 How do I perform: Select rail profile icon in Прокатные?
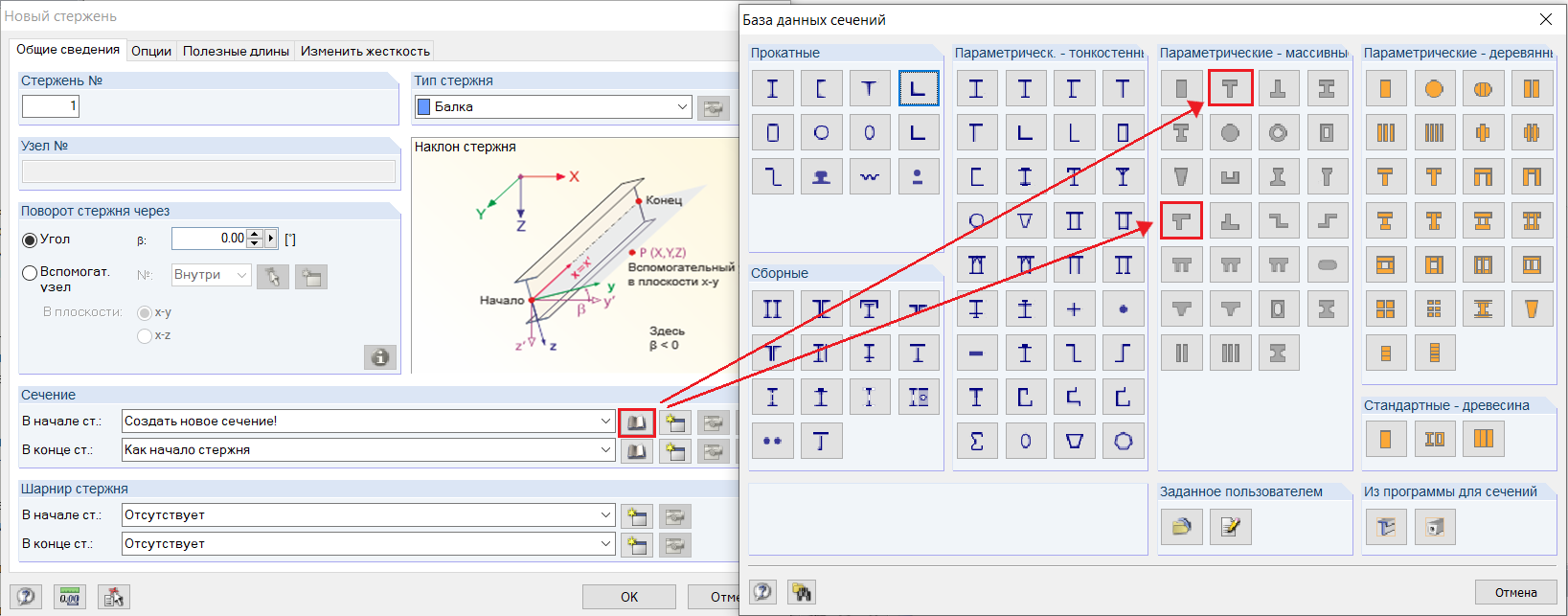pyautogui.click(x=821, y=177)
